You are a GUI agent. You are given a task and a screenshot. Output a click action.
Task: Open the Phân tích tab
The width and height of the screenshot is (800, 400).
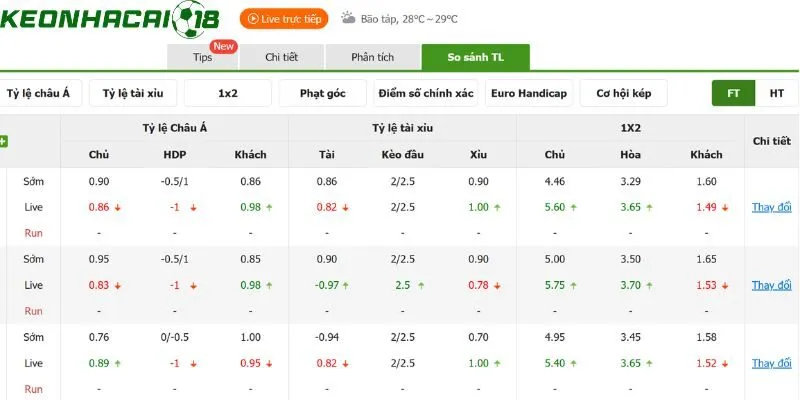point(372,57)
